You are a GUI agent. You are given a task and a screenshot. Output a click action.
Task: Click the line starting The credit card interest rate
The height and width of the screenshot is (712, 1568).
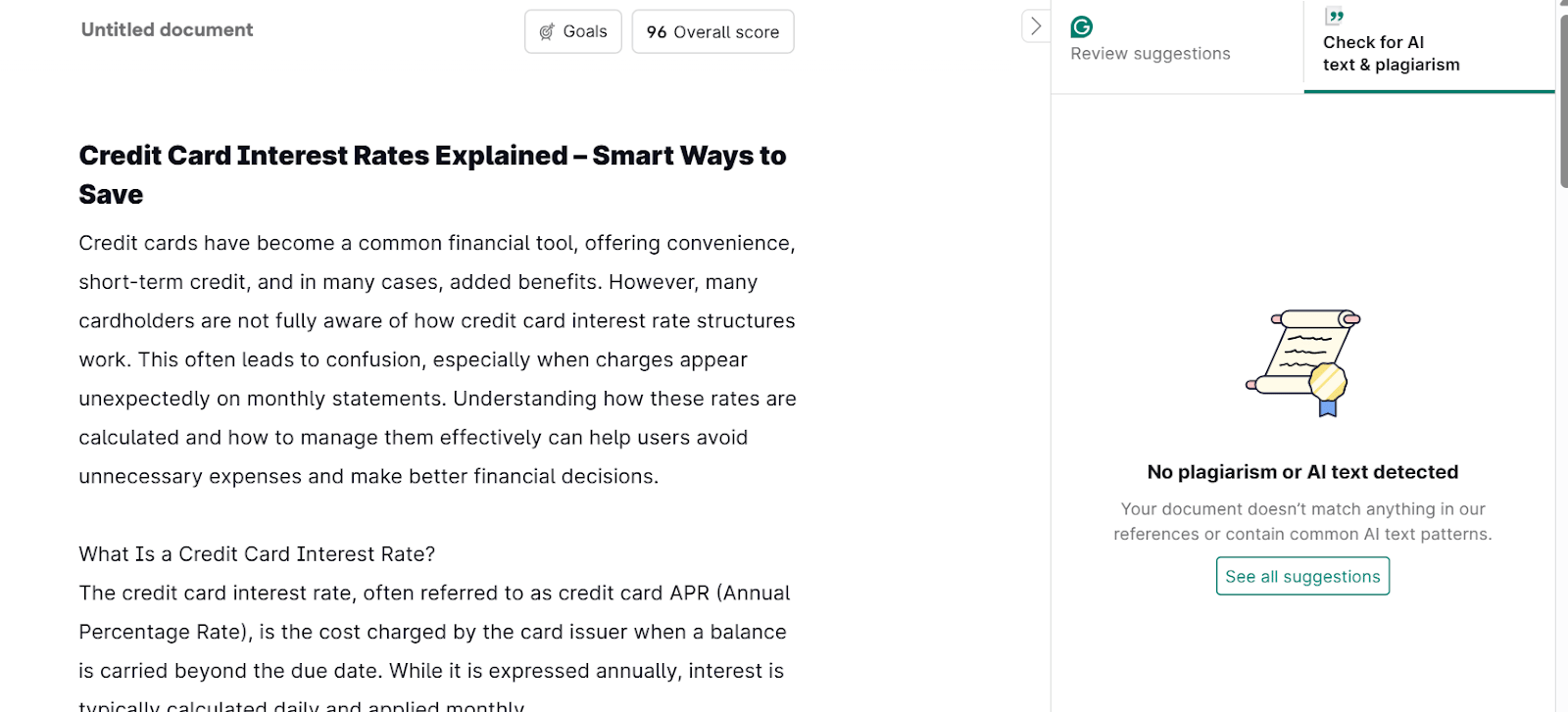(434, 593)
